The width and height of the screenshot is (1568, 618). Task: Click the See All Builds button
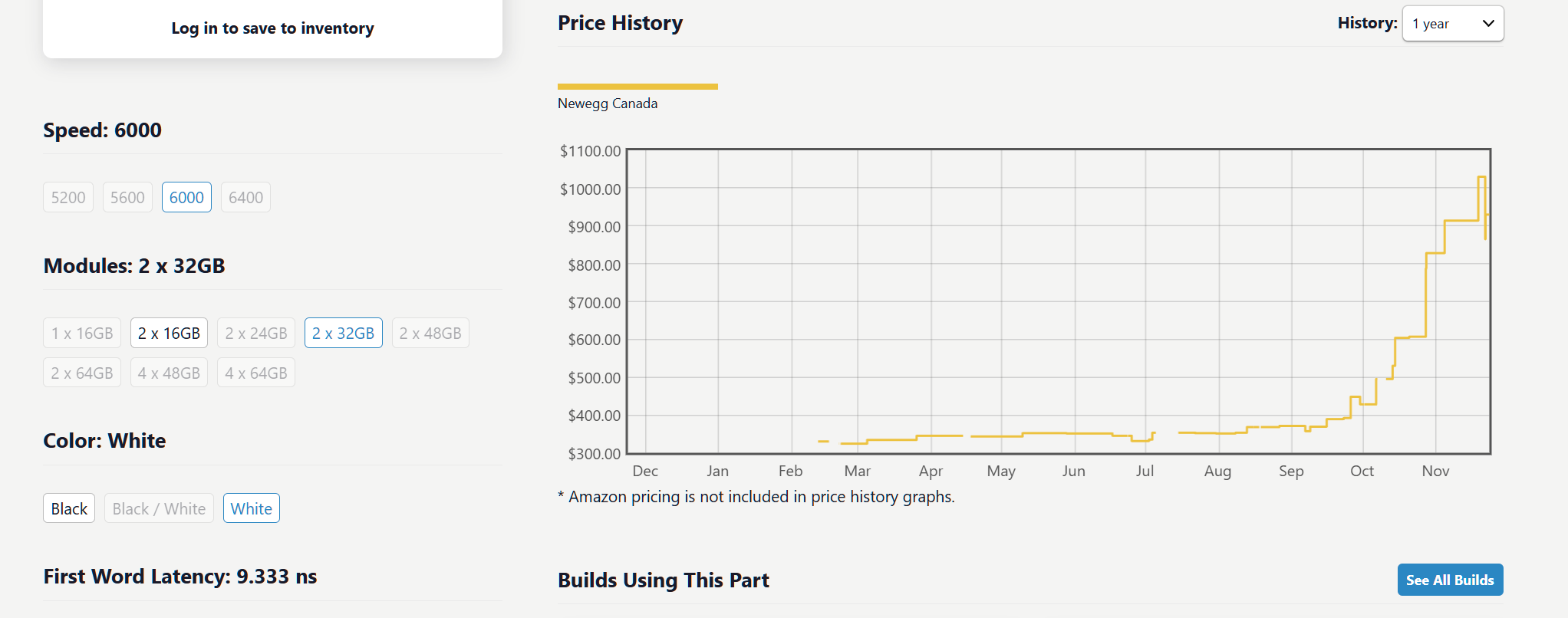pos(1450,580)
